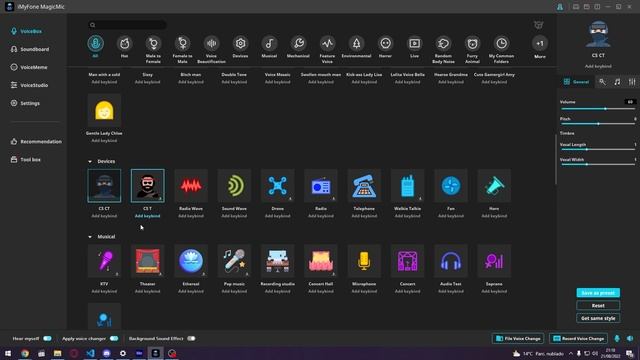
Task: Open Random Body Noise category
Action: (x=443, y=43)
